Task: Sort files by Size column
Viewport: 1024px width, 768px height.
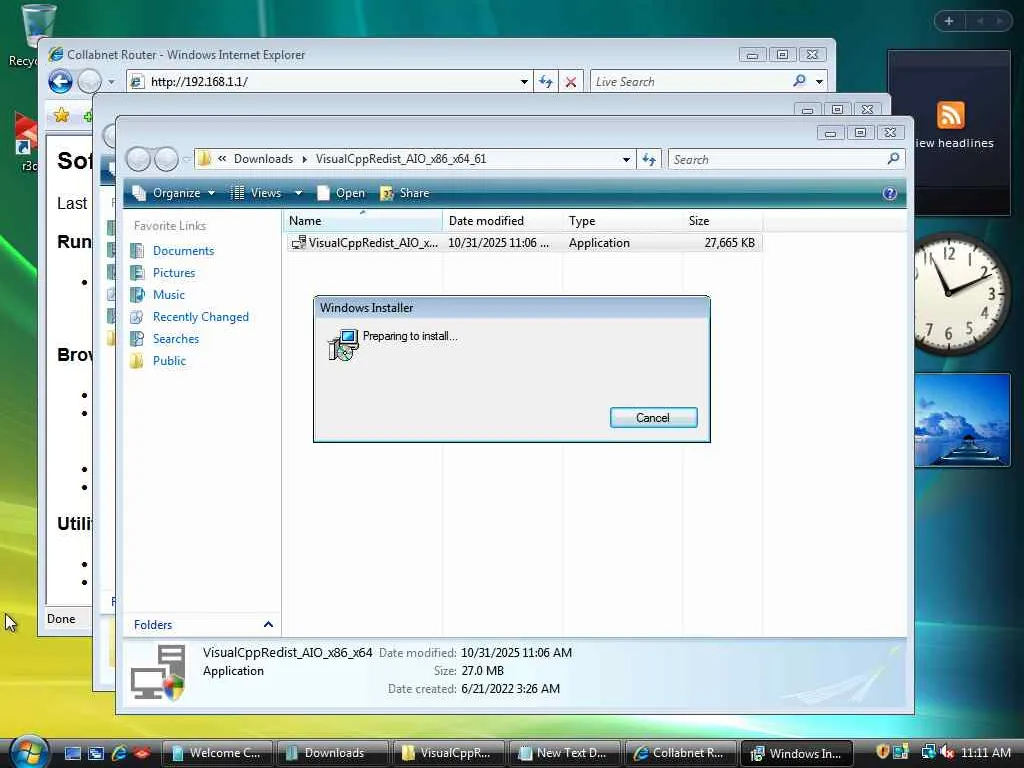Action: click(722, 221)
